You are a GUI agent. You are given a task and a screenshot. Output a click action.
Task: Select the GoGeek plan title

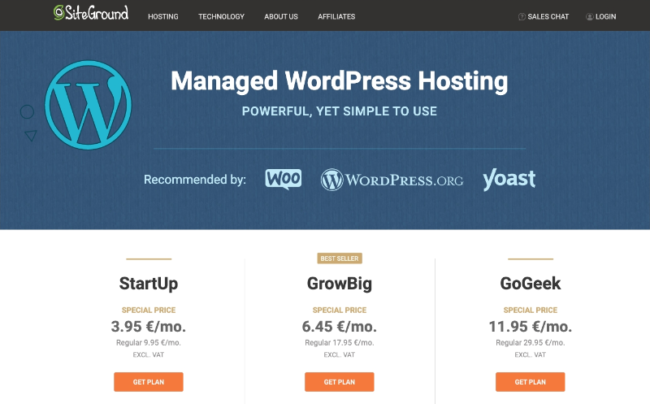coord(530,284)
